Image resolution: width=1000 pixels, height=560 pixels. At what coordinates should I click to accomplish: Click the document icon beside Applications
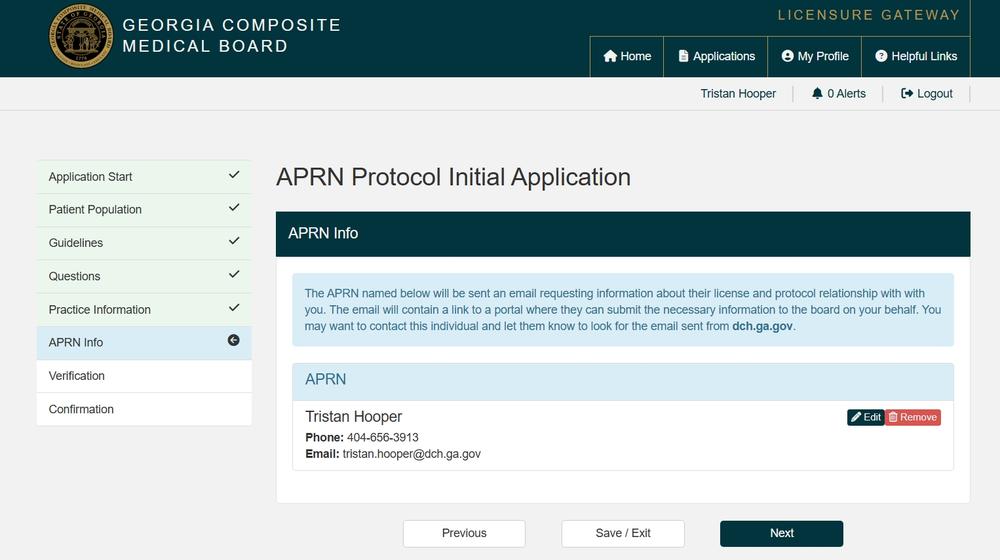click(683, 56)
